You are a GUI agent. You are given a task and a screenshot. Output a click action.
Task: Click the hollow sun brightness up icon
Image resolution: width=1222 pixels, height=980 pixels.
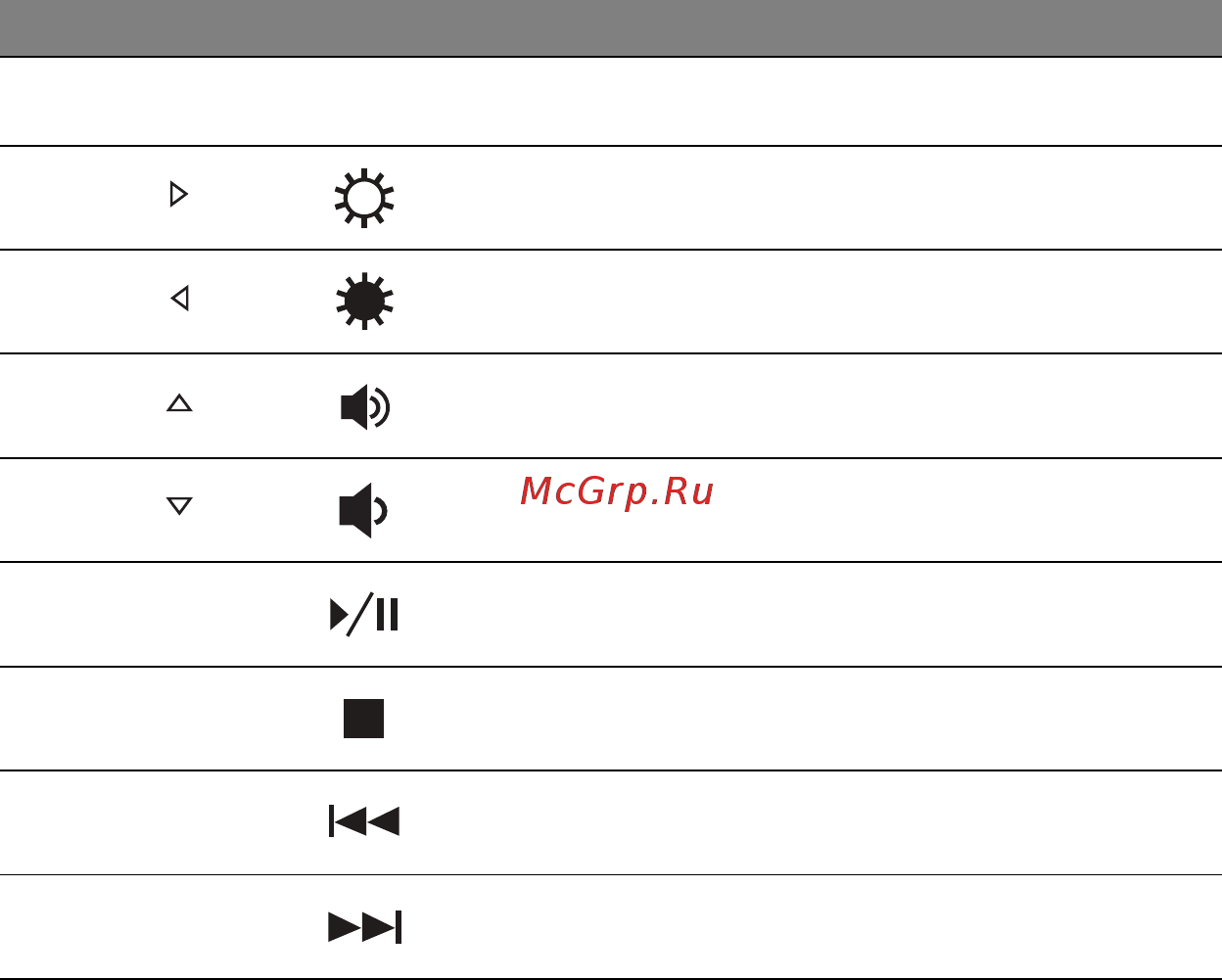click(x=364, y=198)
